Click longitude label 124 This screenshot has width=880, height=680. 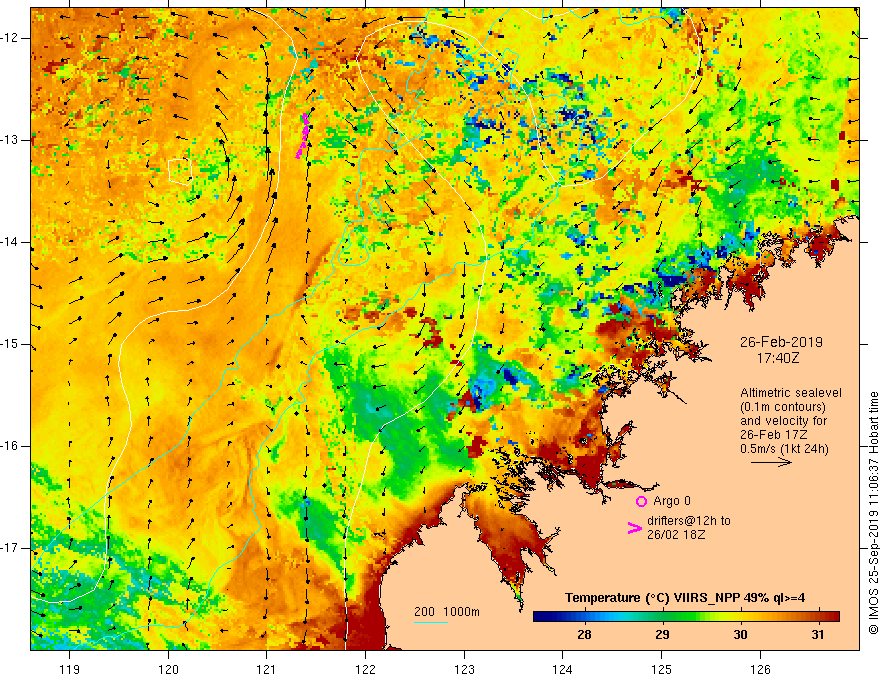point(563,669)
